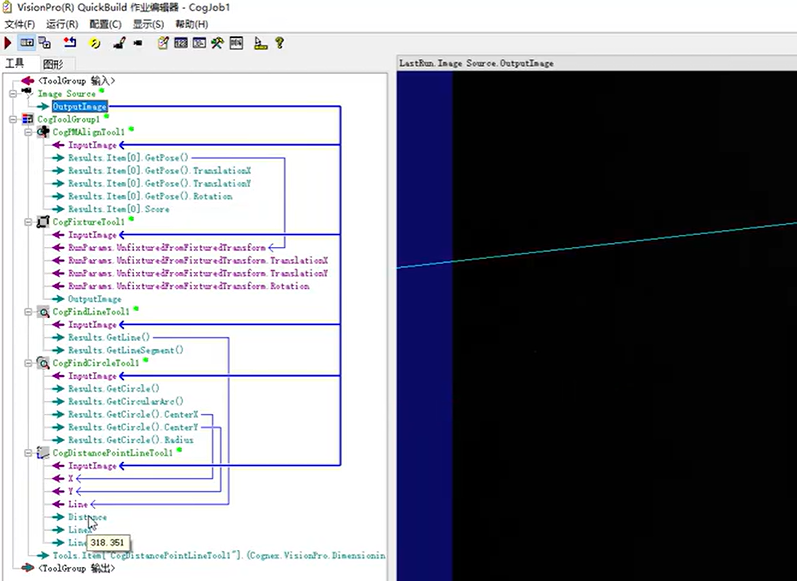Click the CogFindCircleTool1 magnifier icon
Screen dimensions: 797x581
pyautogui.click(x=44, y=363)
